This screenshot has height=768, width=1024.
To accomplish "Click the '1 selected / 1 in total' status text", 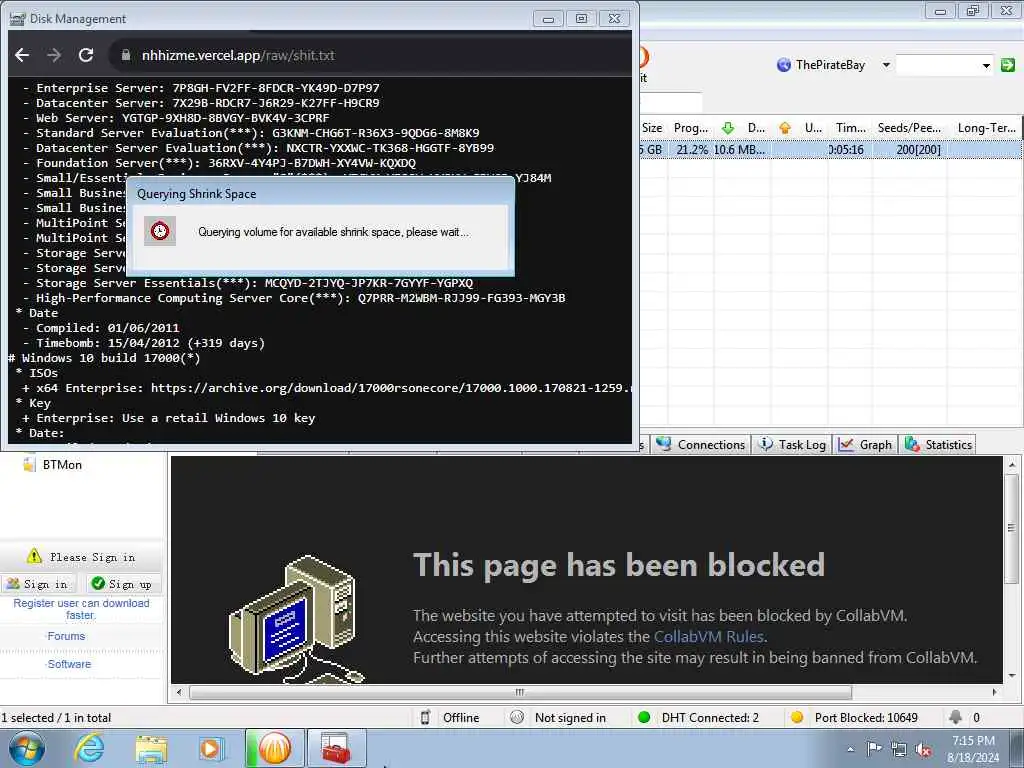I will tap(56, 718).
